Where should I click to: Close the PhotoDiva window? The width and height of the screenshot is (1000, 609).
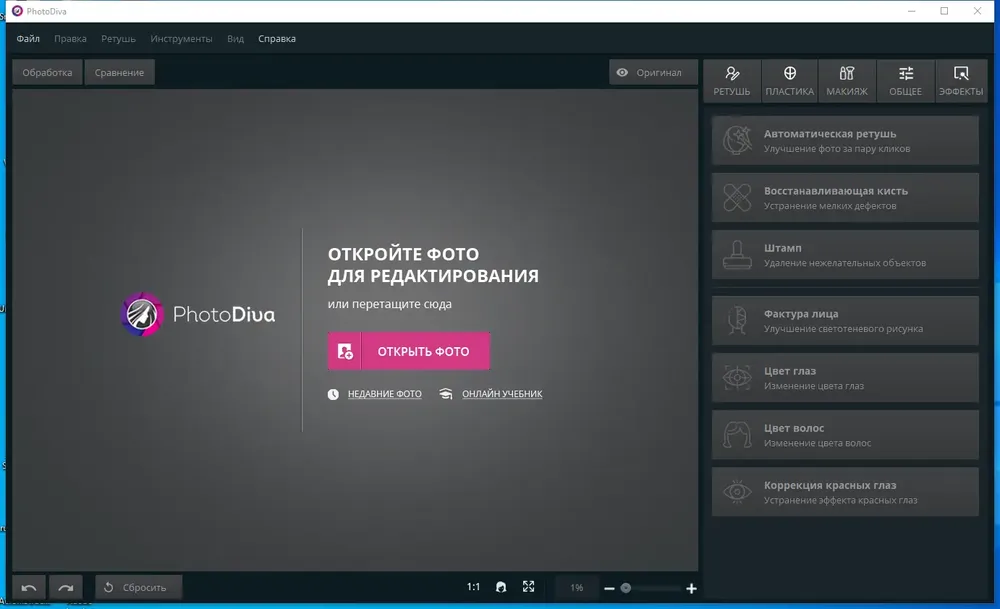click(977, 11)
